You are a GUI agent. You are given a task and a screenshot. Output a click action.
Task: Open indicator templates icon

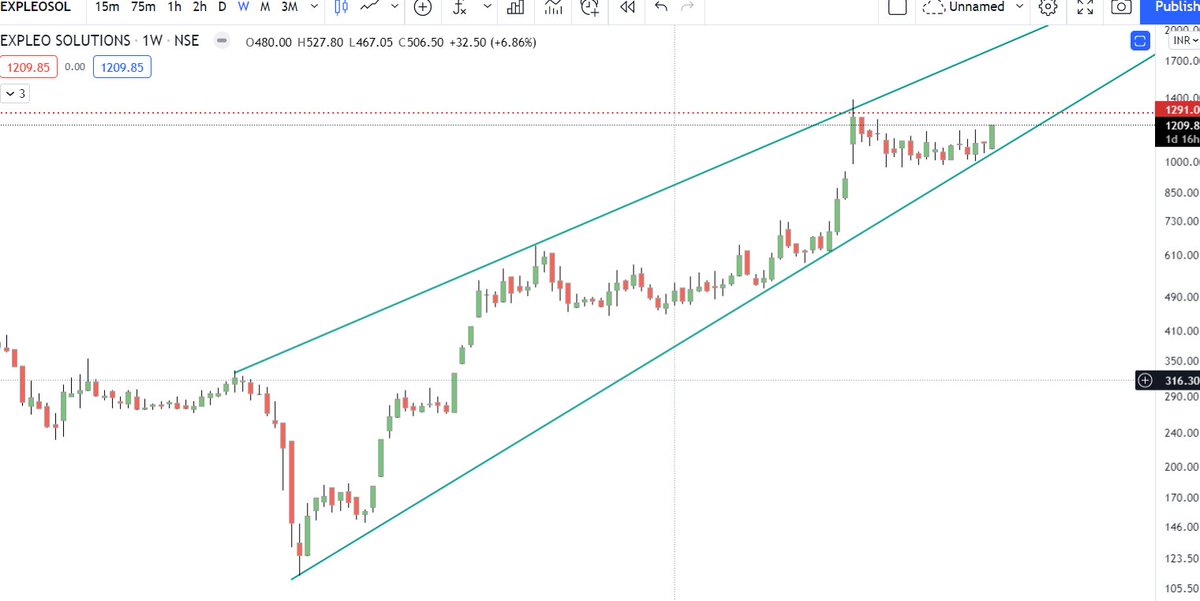pos(553,7)
